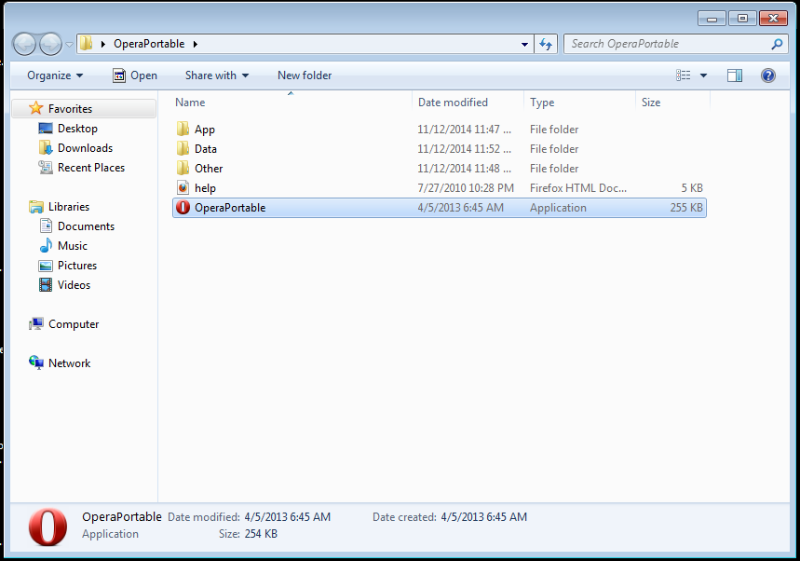Open the view options dropdown arrow

tap(704, 75)
